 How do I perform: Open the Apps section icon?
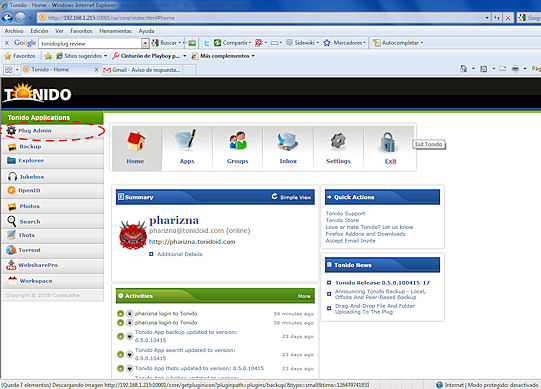(x=187, y=140)
